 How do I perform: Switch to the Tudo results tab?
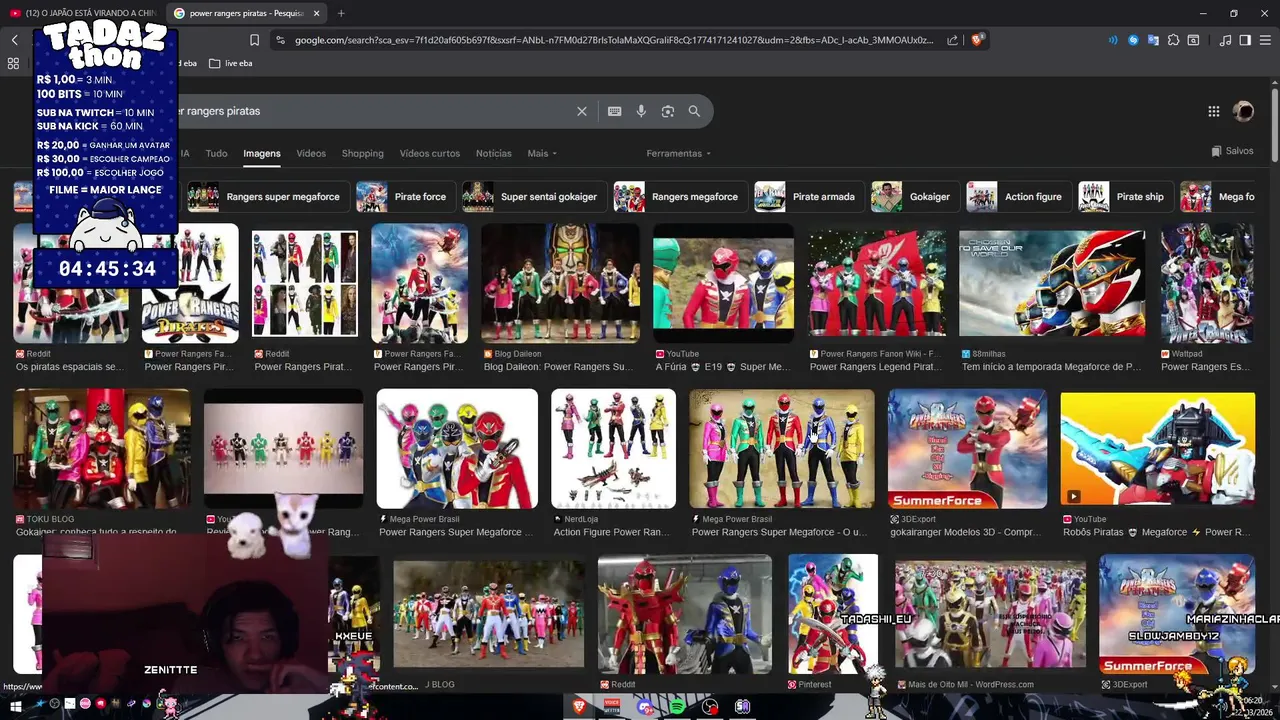click(x=216, y=153)
